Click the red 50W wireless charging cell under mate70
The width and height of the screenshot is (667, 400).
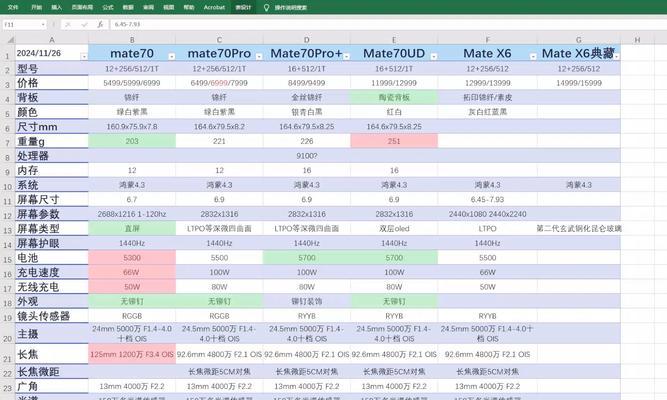tap(132, 286)
